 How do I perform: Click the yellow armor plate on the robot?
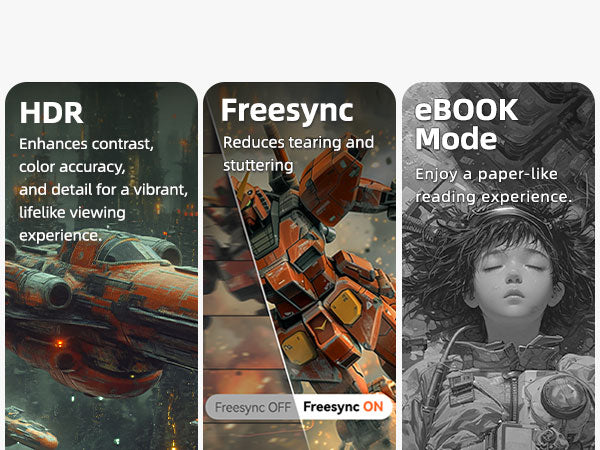346,306
